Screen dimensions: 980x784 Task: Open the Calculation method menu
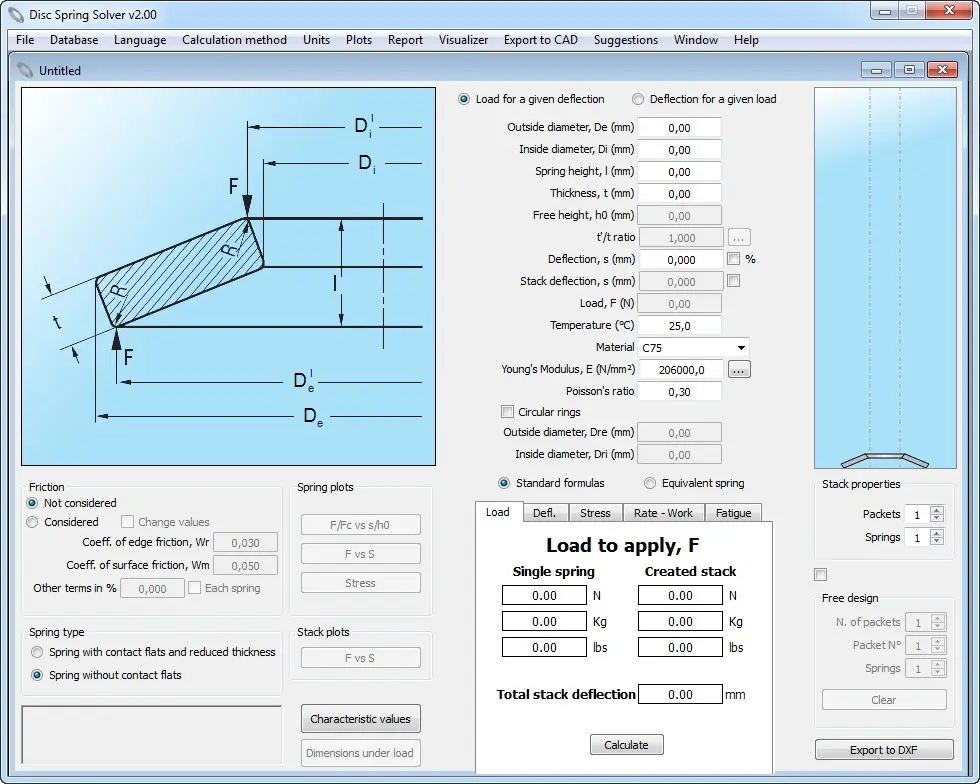click(x=234, y=40)
